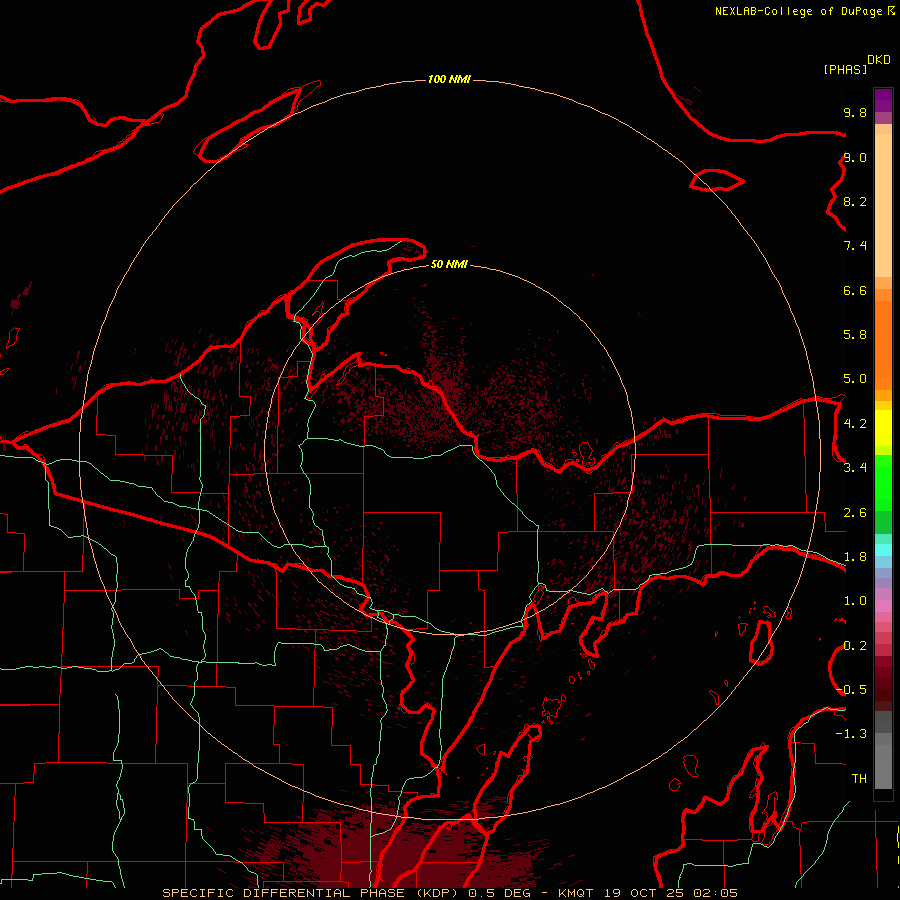Click the 1.0 value on the color scale
This screenshot has height=900, width=900.
(x=855, y=601)
